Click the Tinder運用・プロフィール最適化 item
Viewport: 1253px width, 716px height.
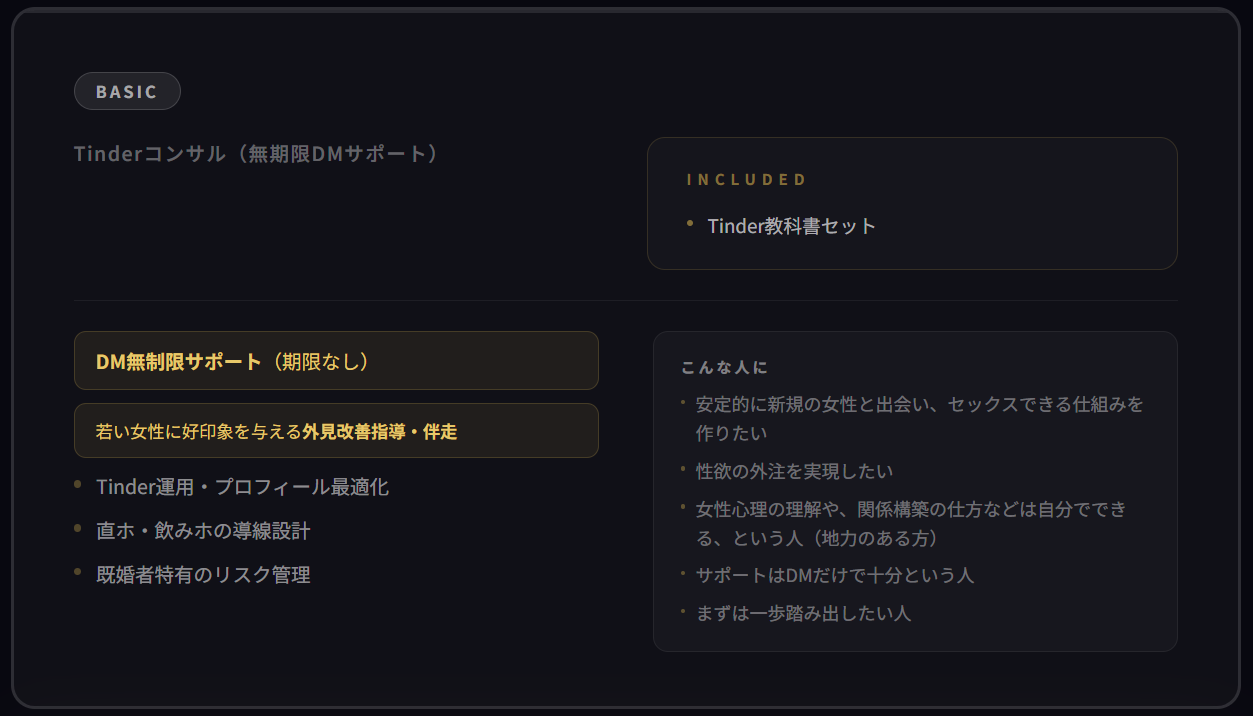click(x=242, y=487)
